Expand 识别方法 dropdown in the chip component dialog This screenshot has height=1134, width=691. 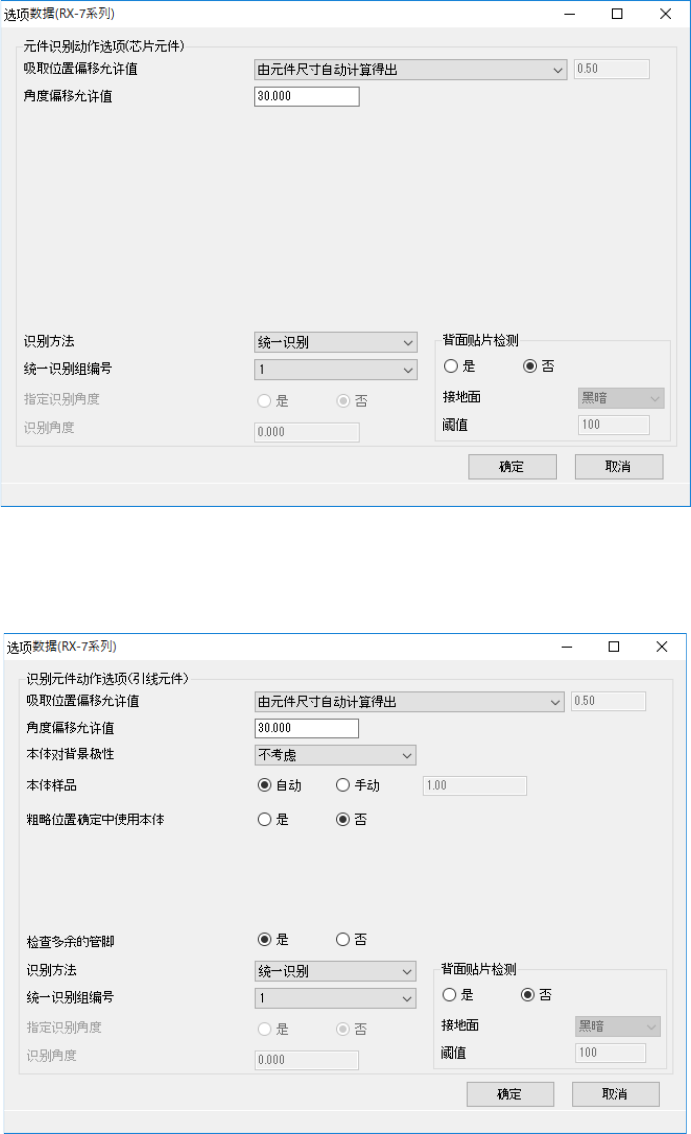click(336, 342)
